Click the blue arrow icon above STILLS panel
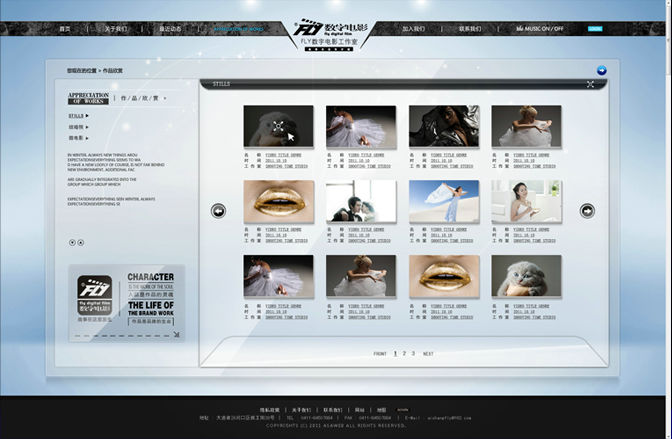The height and width of the screenshot is (439, 672). [x=601, y=70]
